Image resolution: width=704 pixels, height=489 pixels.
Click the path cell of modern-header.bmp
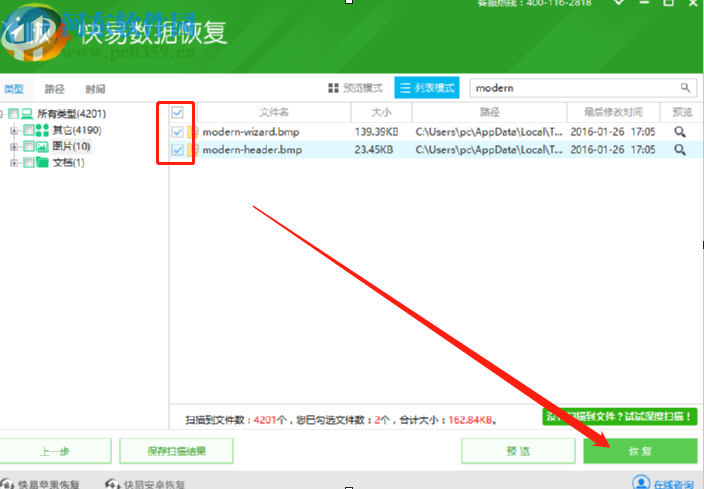click(x=489, y=150)
